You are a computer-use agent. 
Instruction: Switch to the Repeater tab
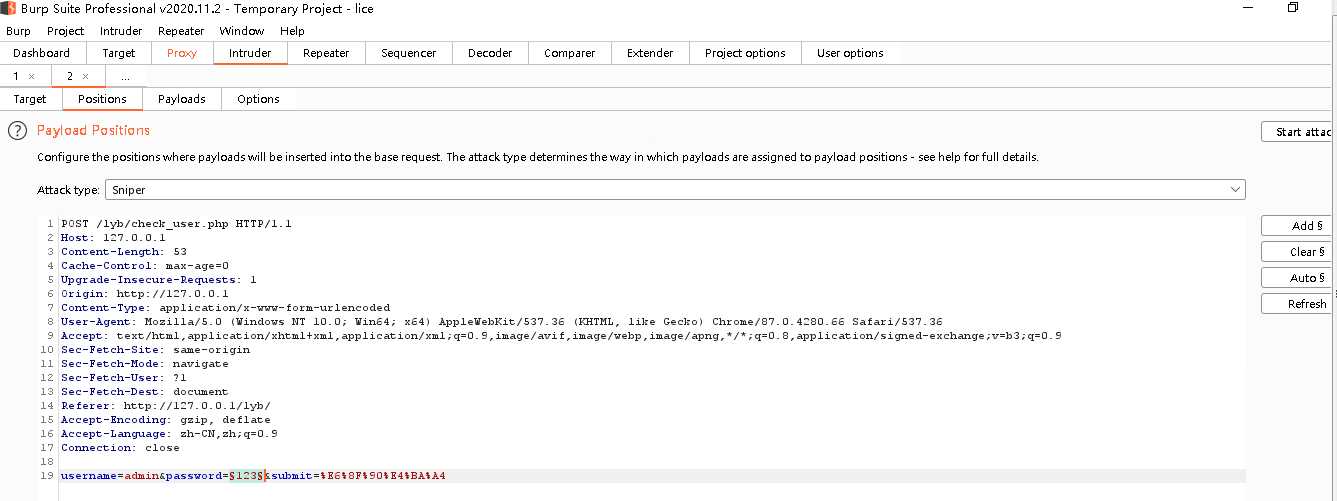coord(326,53)
